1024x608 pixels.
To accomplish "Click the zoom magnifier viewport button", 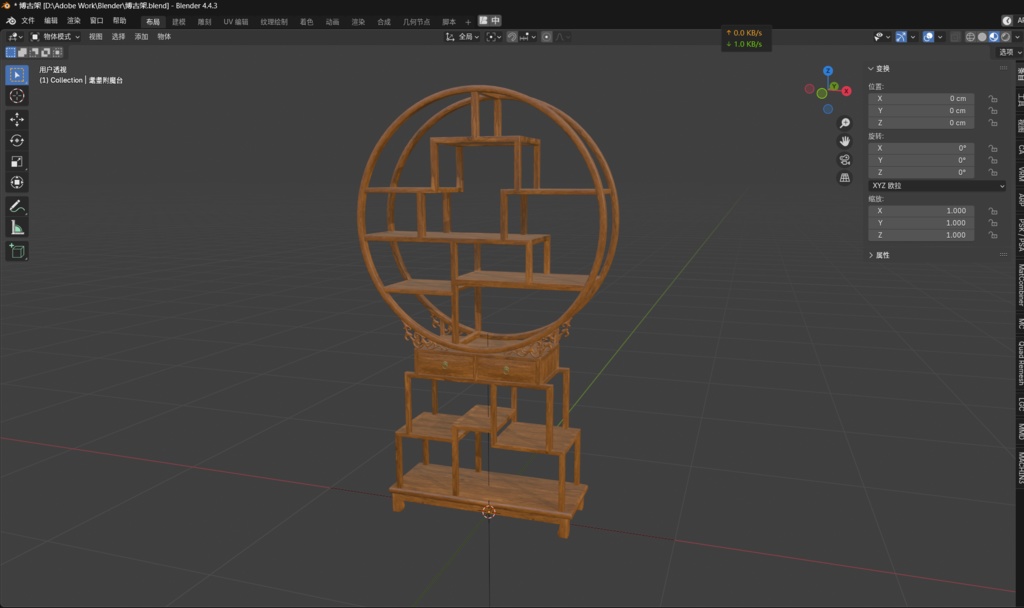I will tap(844, 123).
